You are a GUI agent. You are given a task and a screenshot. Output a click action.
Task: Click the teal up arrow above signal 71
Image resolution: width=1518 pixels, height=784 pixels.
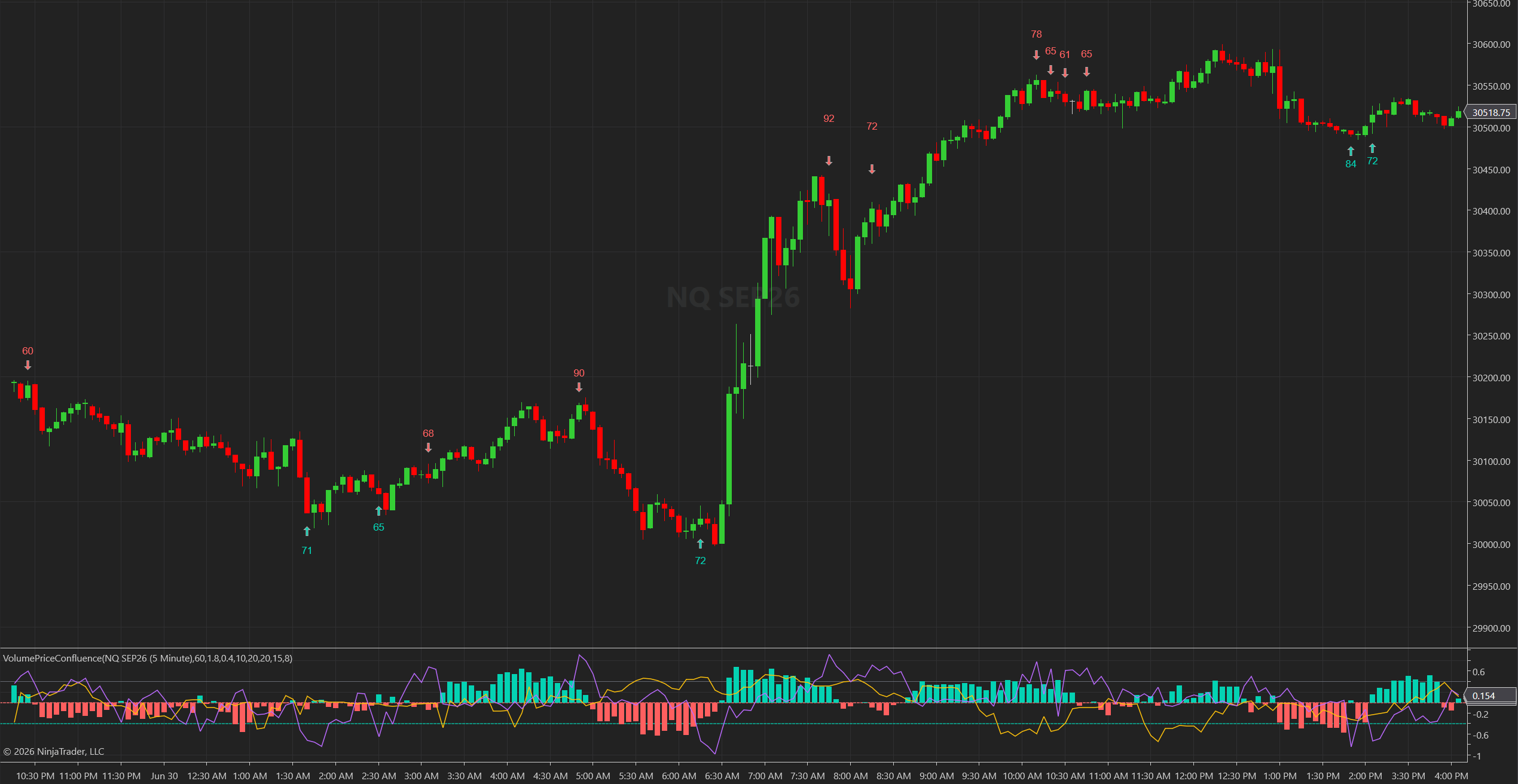[307, 531]
